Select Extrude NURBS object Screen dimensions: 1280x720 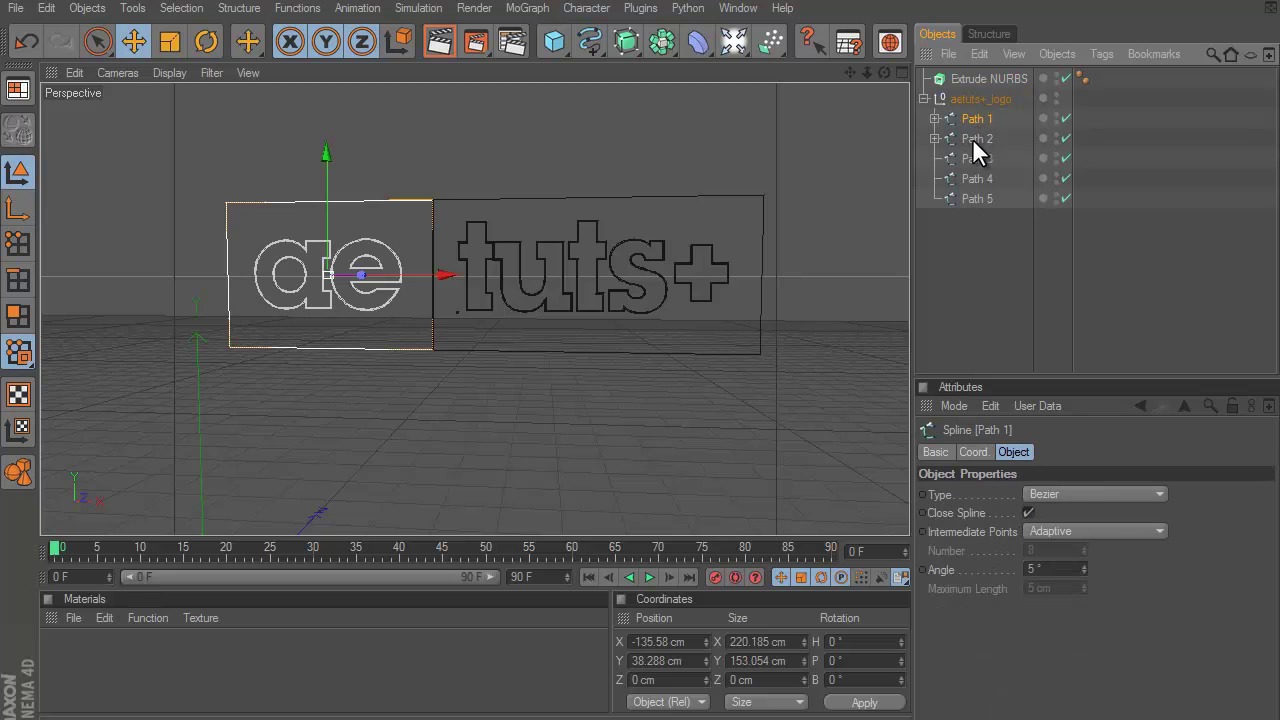(x=988, y=79)
